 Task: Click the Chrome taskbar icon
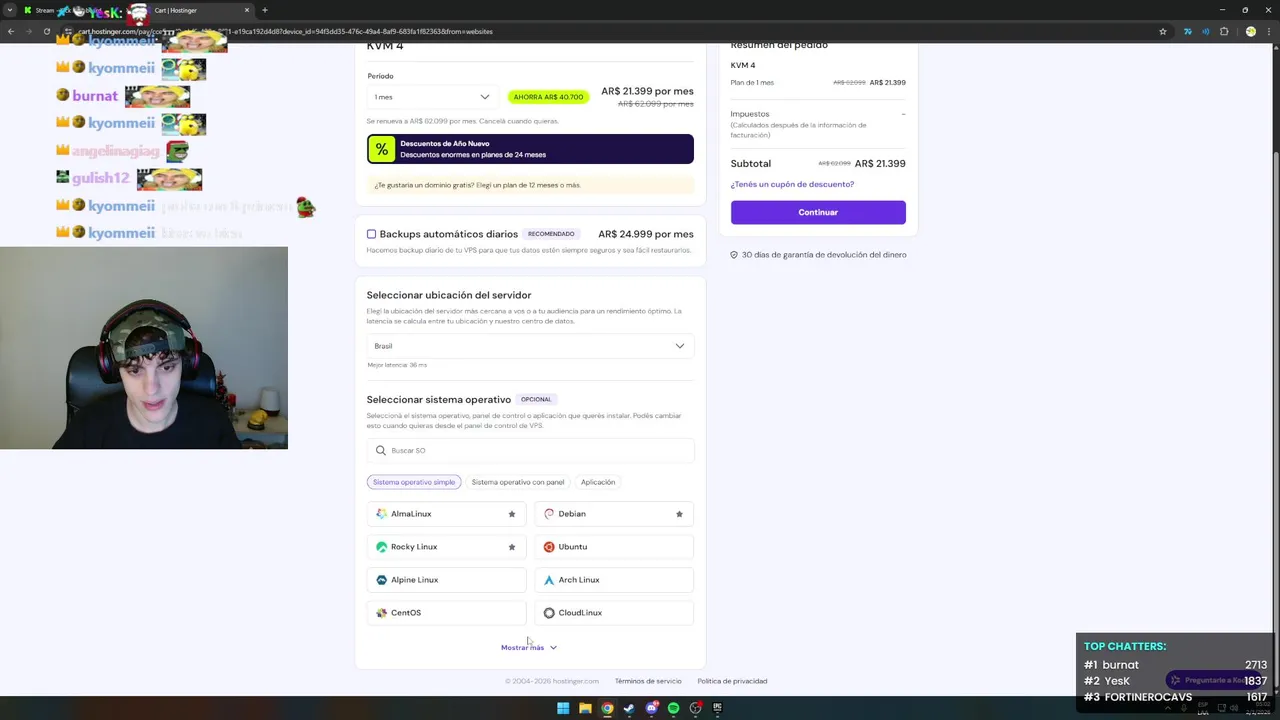pos(607,708)
